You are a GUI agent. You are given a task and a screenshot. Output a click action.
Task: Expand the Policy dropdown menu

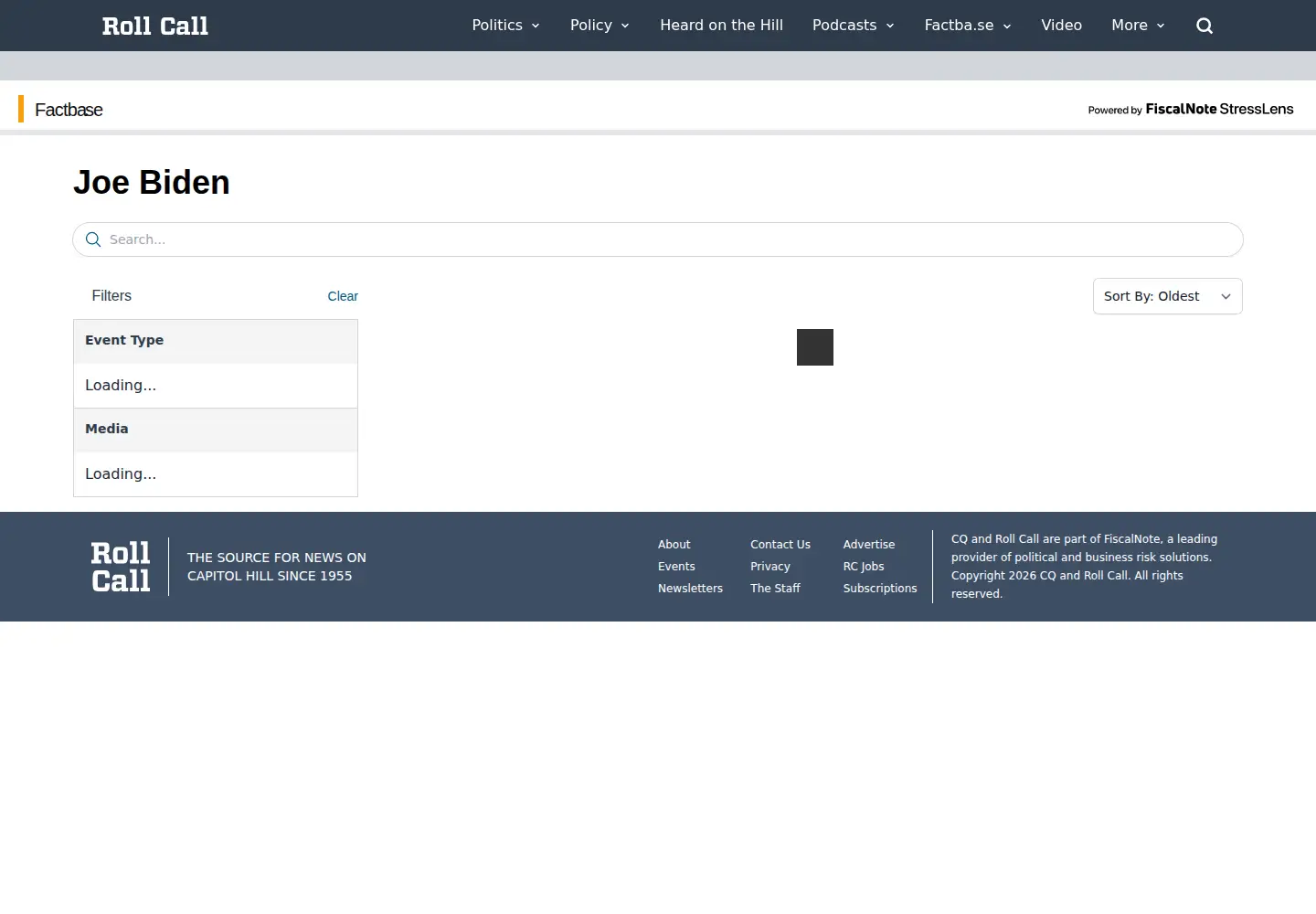click(600, 26)
